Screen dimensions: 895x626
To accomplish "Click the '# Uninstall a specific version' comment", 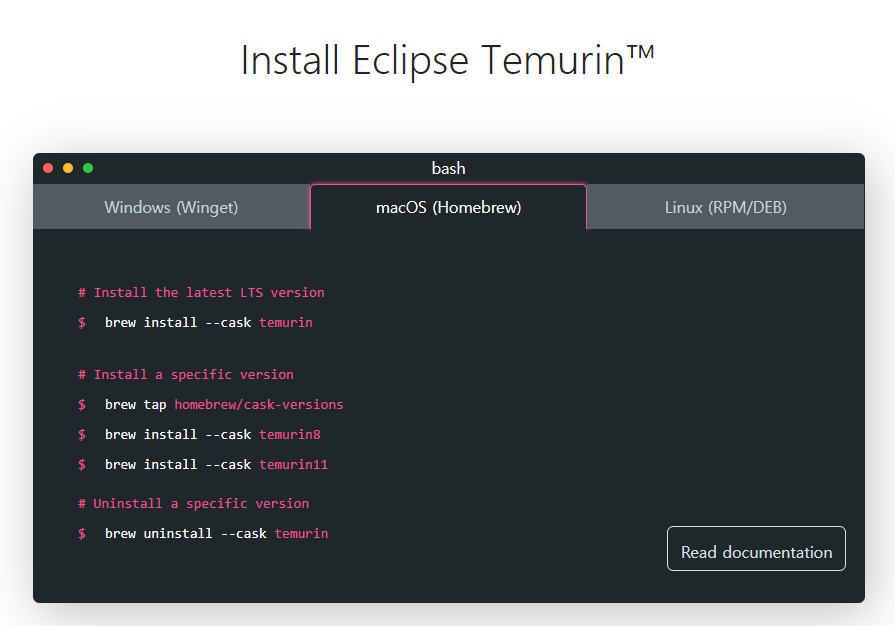I will (x=193, y=503).
